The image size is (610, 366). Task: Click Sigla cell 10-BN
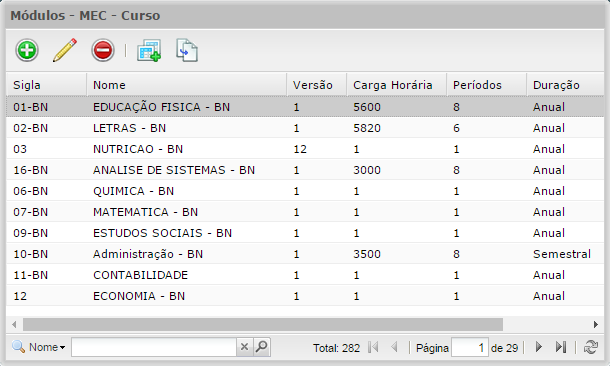[31, 254]
